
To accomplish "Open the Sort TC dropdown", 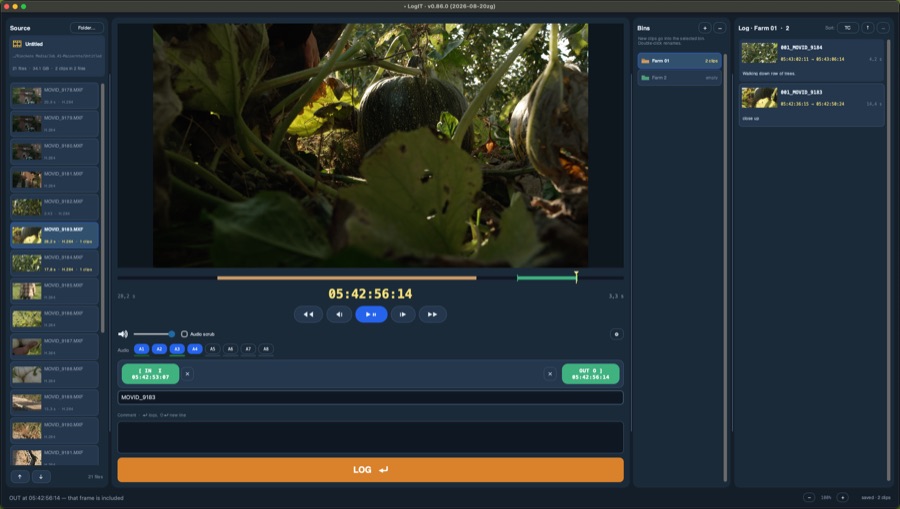I will [847, 28].
